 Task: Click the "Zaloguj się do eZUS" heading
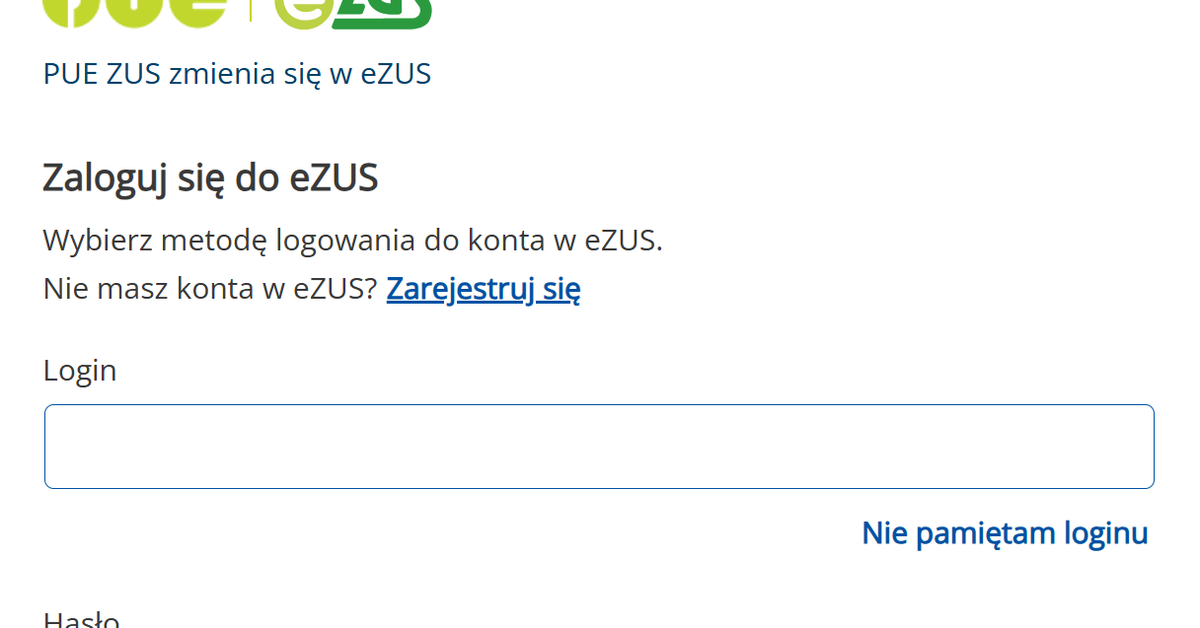point(210,177)
